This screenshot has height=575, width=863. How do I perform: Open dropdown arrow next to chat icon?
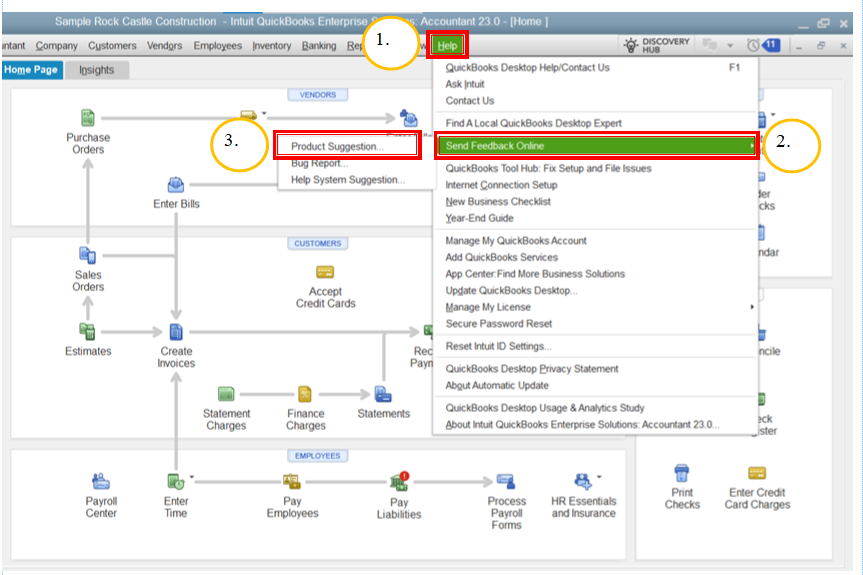coord(730,46)
